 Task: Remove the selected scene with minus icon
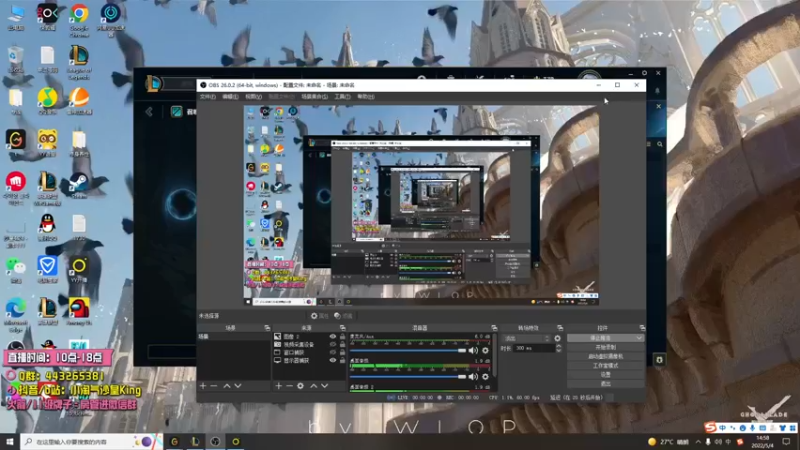(214, 386)
